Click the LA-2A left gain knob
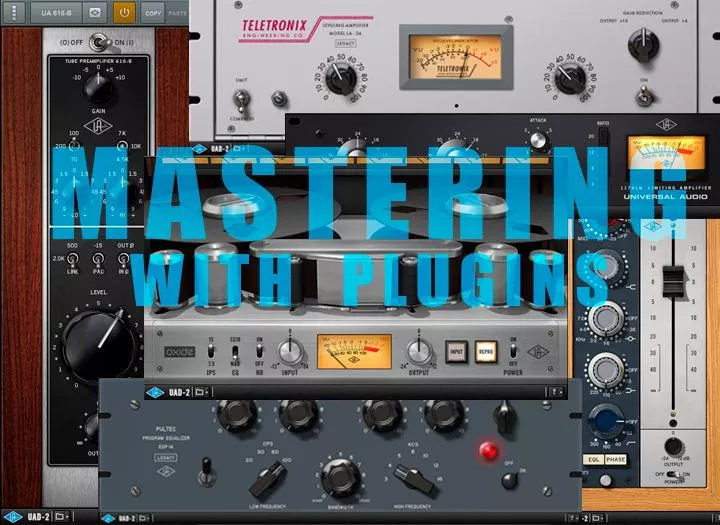720x525 pixels. [x=341, y=79]
